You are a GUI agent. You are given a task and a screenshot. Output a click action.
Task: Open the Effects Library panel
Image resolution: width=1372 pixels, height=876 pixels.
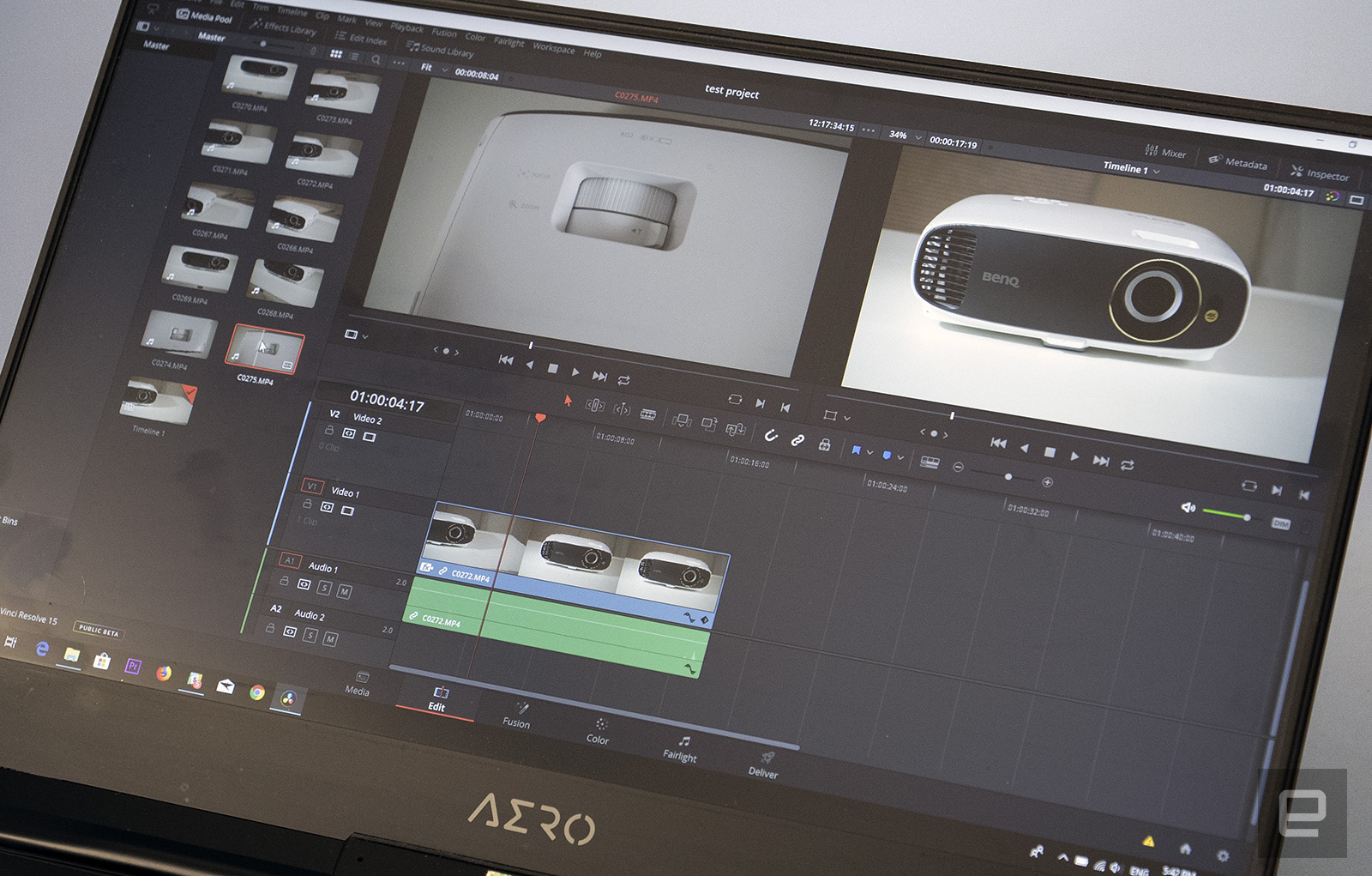tap(283, 27)
